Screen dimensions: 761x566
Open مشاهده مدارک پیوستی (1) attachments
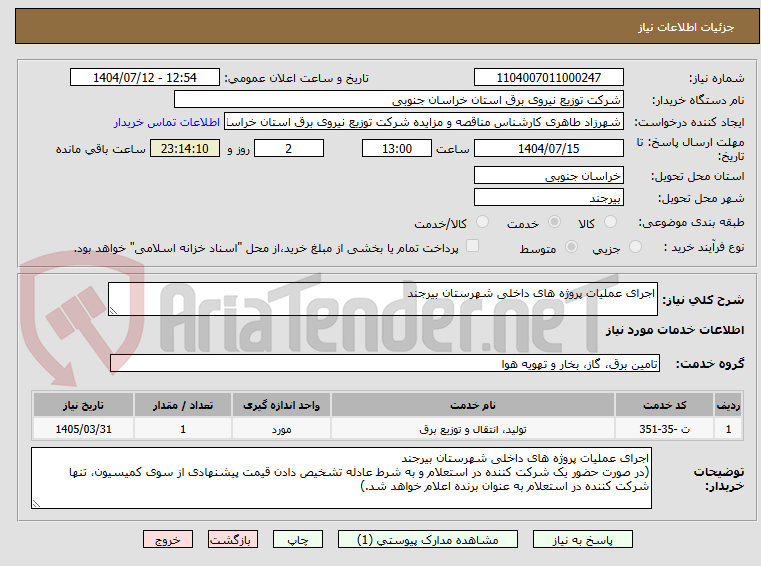coord(428,539)
